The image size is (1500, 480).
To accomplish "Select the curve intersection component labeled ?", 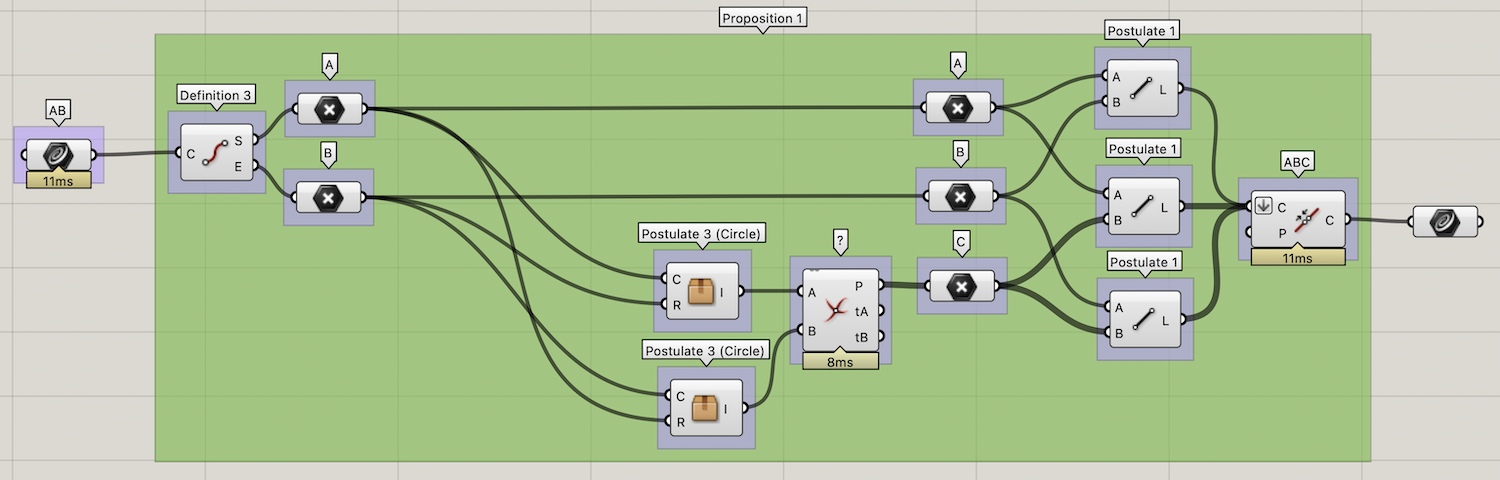I will [x=840, y=311].
